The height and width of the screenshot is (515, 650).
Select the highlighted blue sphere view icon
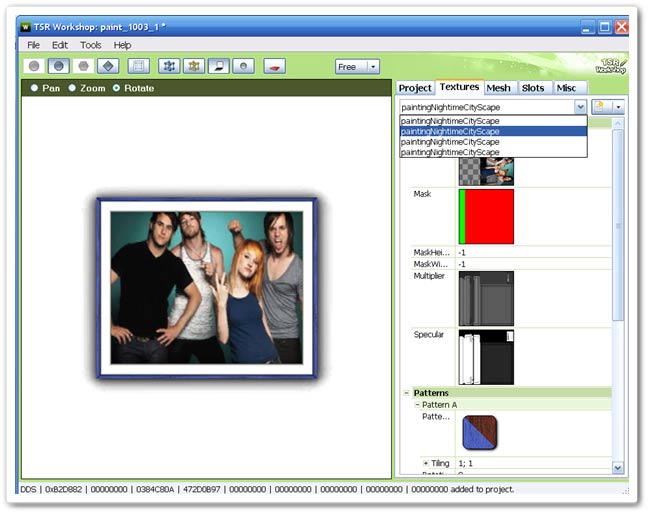tap(59, 66)
